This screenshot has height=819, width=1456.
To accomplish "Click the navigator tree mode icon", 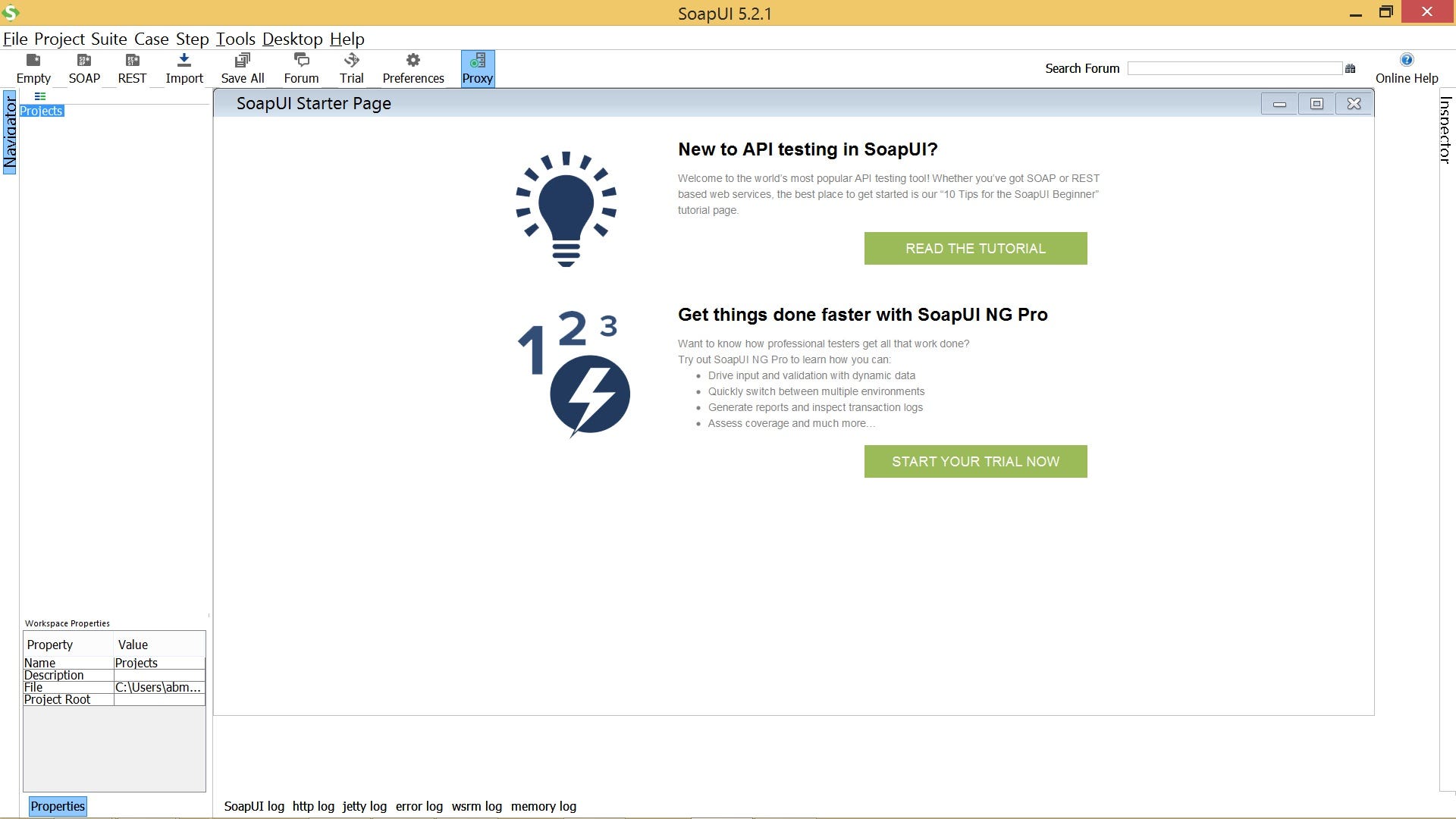I will [40, 96].
